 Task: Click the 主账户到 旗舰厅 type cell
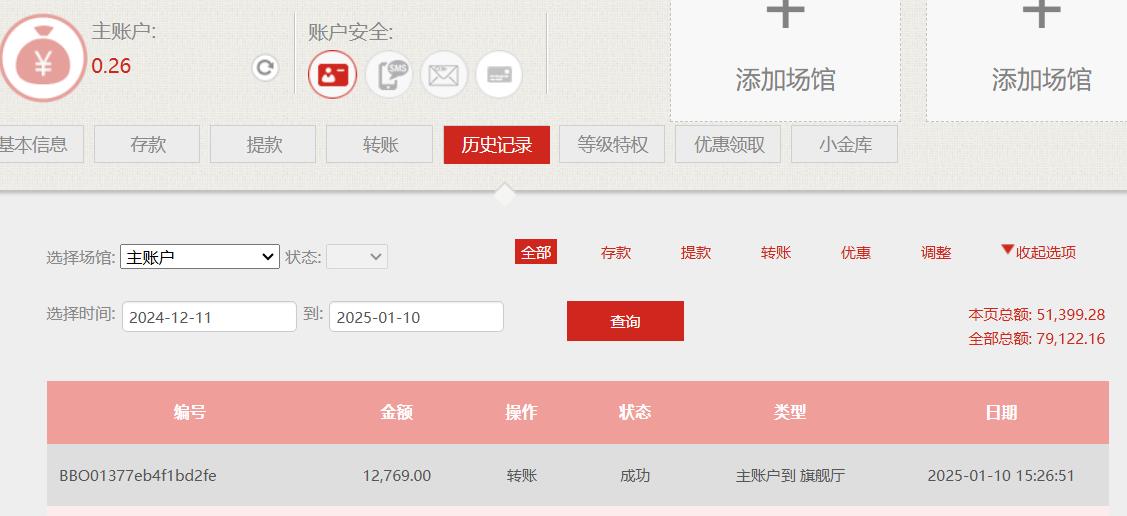(790, 476)
